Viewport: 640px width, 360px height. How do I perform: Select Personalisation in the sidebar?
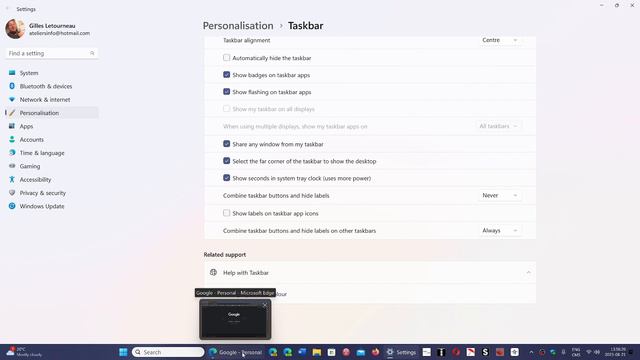(51, 113)
